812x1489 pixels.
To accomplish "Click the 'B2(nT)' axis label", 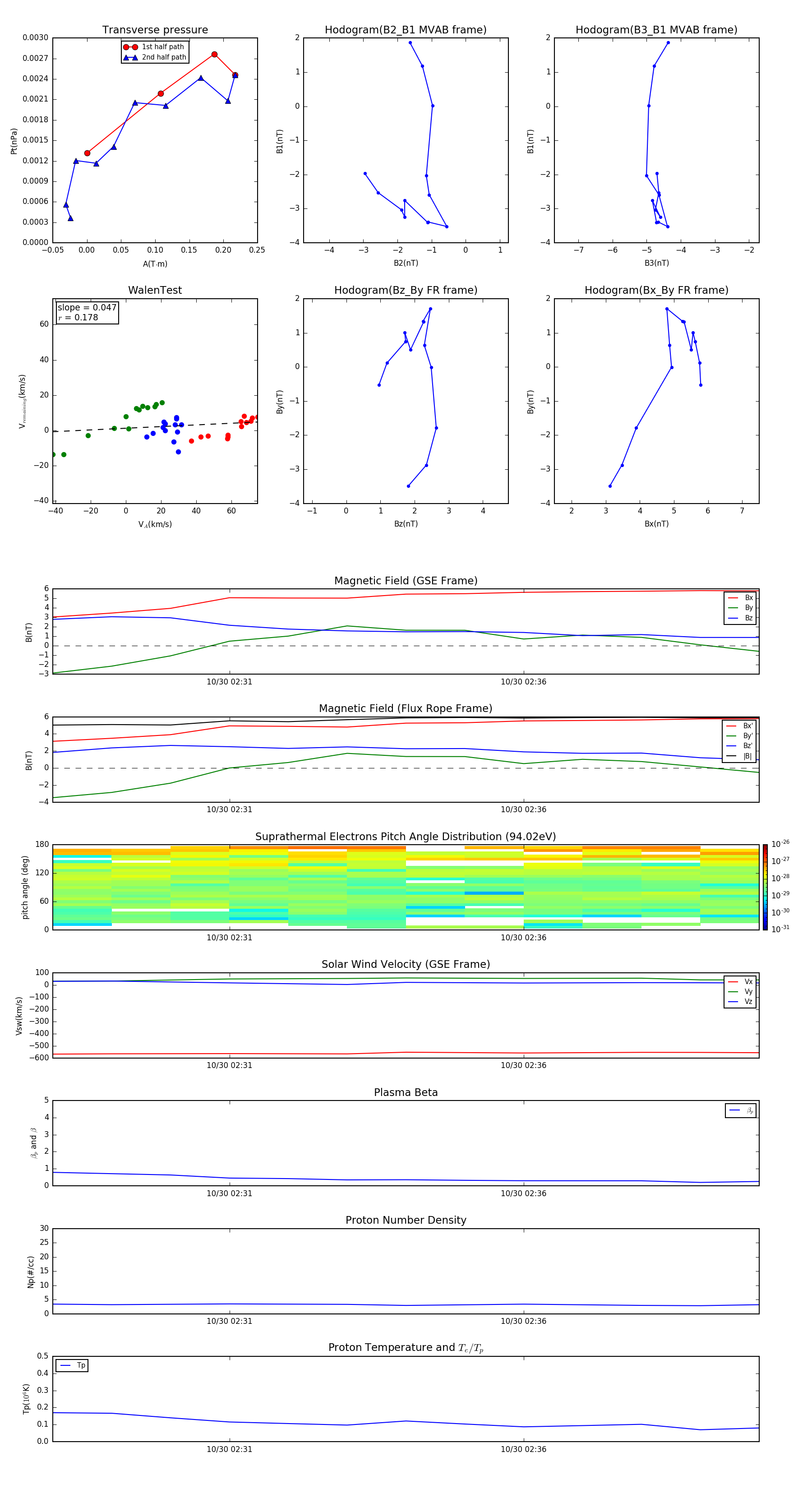I will click(x=406, y=263).
